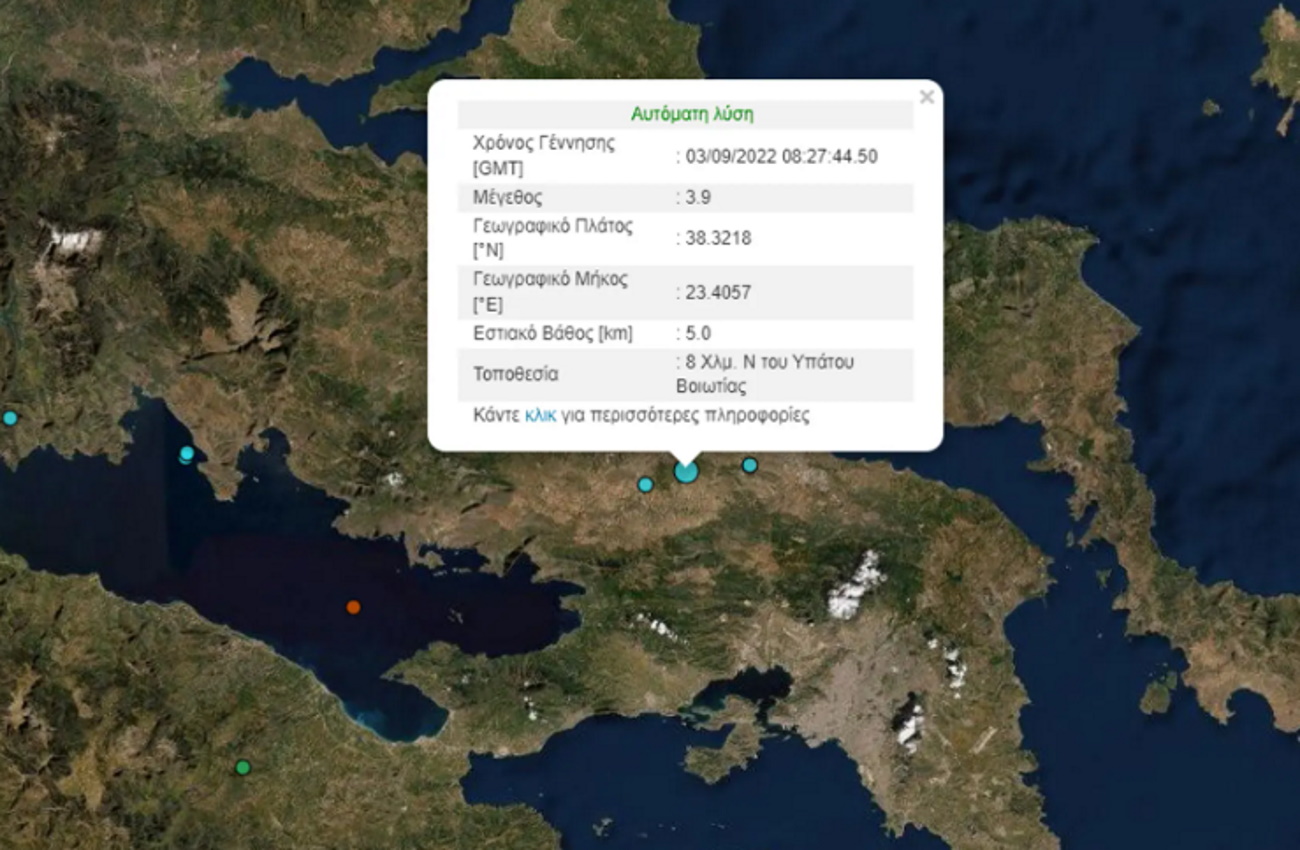Click the 'Αυτόματη λύση' header text
The width and height of the screenshot is (1300, 850).
coord(692,114)
